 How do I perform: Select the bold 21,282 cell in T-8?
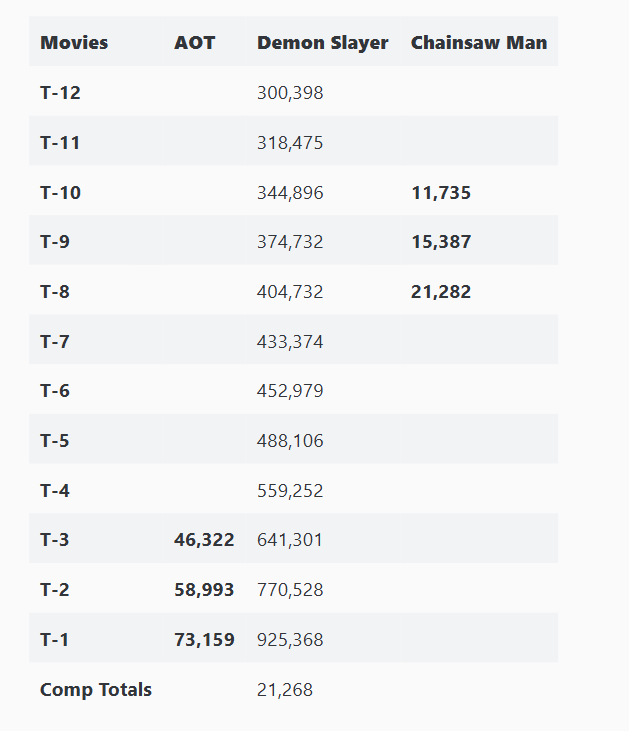pos(441,292)
